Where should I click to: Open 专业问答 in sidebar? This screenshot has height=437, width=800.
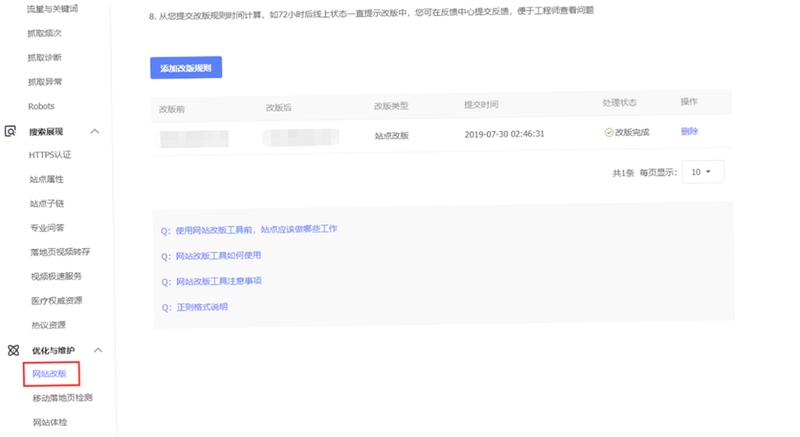[x=47, y=228]
